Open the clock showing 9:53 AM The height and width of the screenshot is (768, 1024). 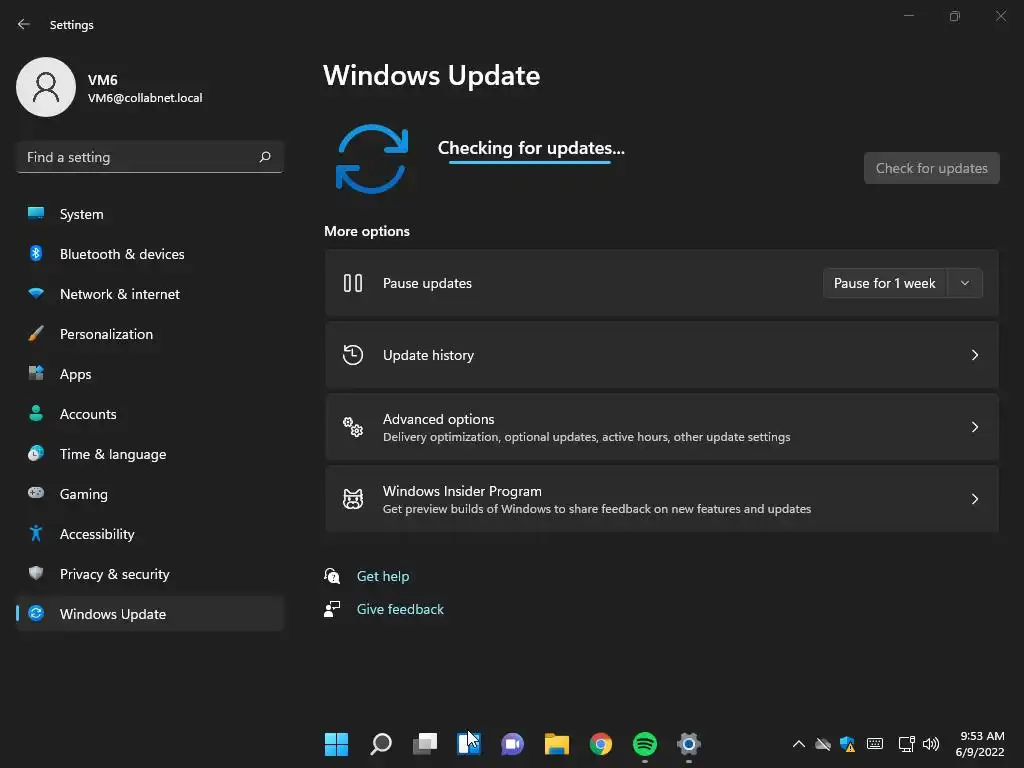tap(980, 744)
